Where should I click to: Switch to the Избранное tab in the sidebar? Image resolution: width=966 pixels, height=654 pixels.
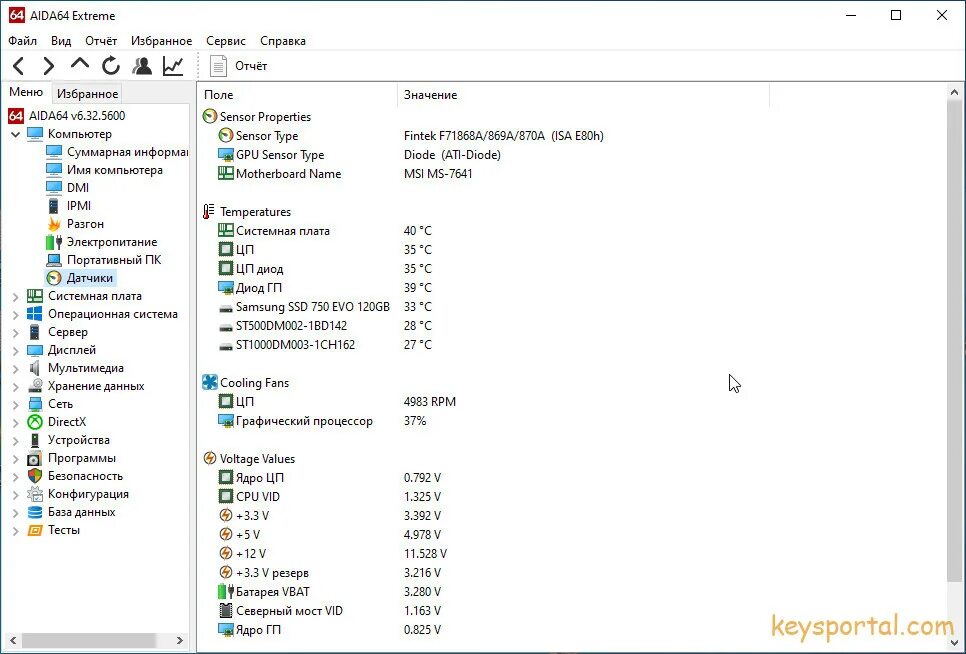click(87, 94)
